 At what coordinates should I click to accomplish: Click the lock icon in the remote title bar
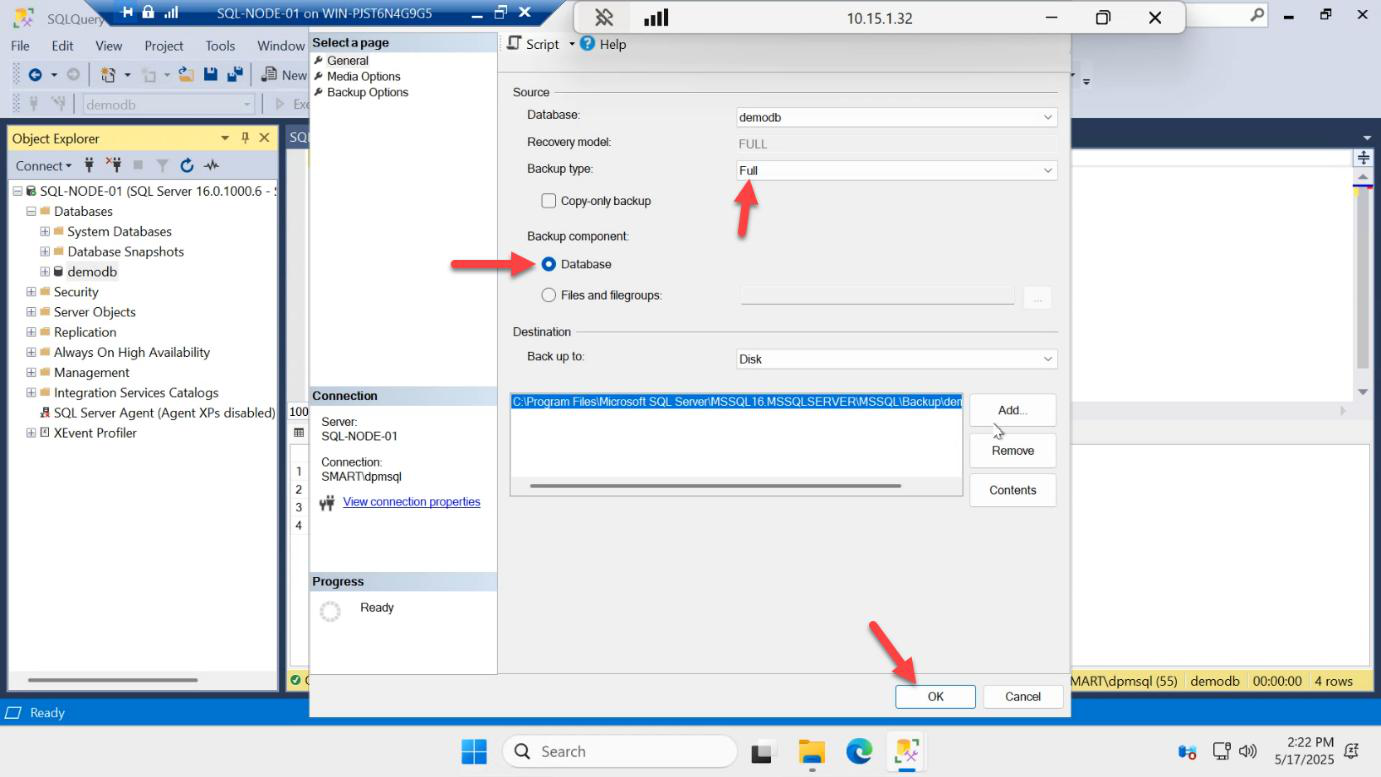[148, 12]
